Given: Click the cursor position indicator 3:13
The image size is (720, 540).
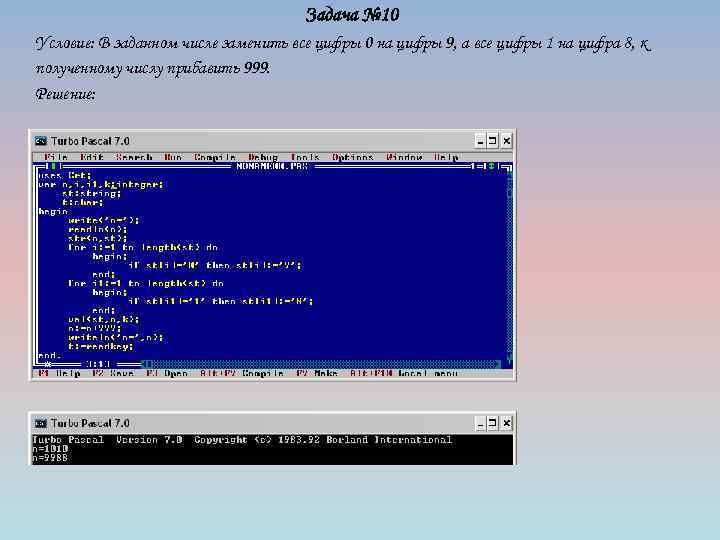Looking at the screenshot, I should coord(98,364).
